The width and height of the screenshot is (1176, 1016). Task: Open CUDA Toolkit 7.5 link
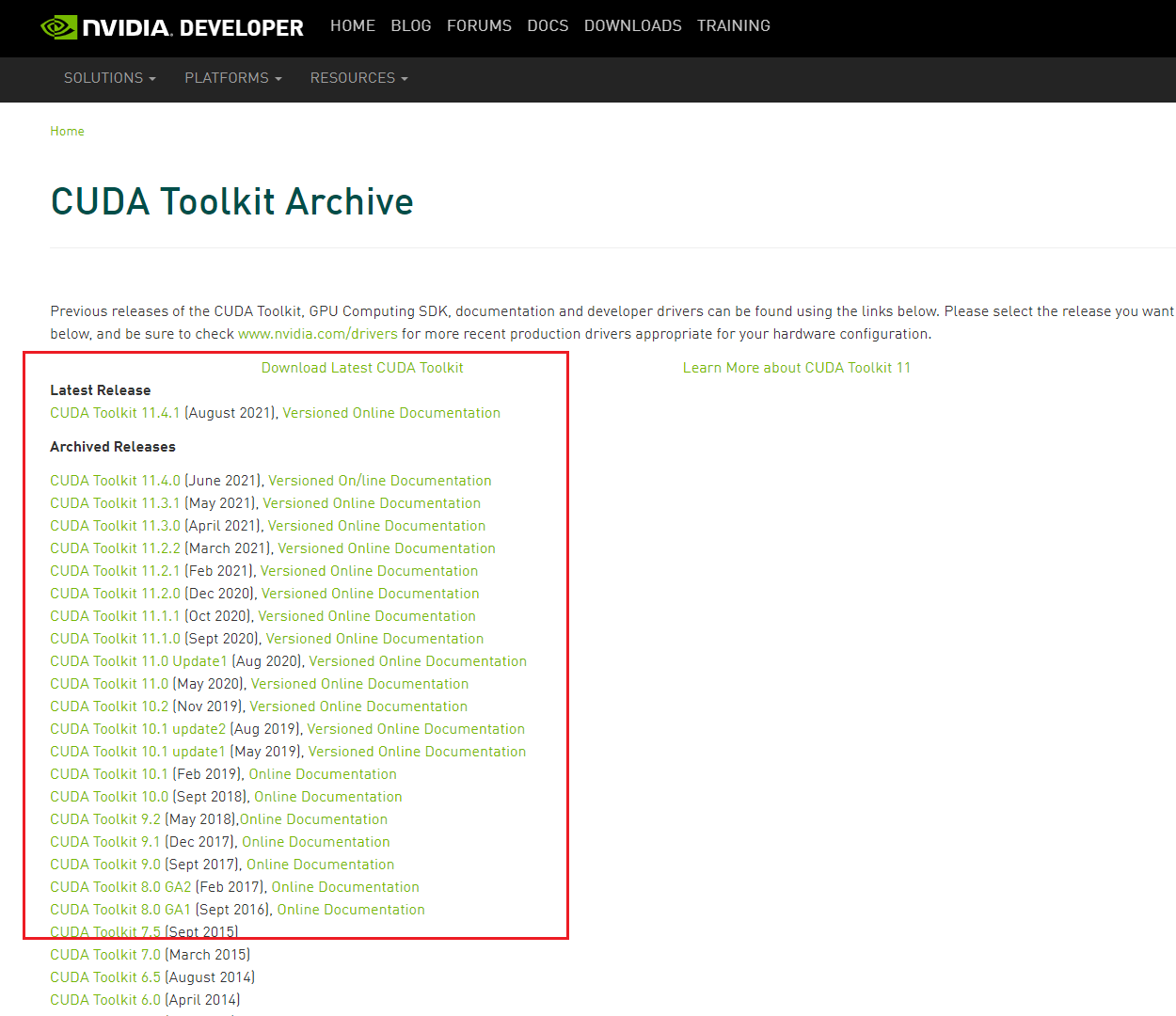point(105,932)
